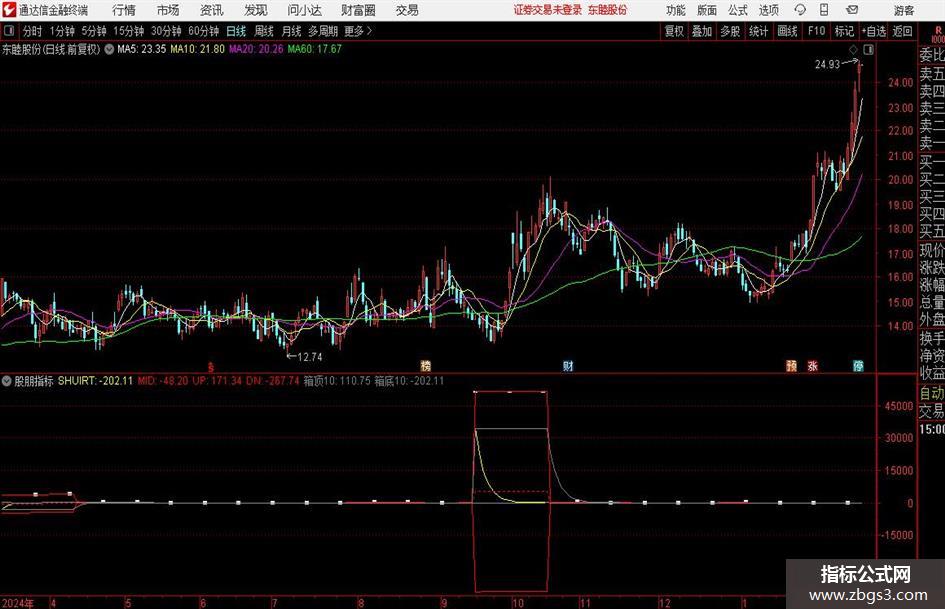Click the 涨 marker icon on chart

[x=812, y=366]
